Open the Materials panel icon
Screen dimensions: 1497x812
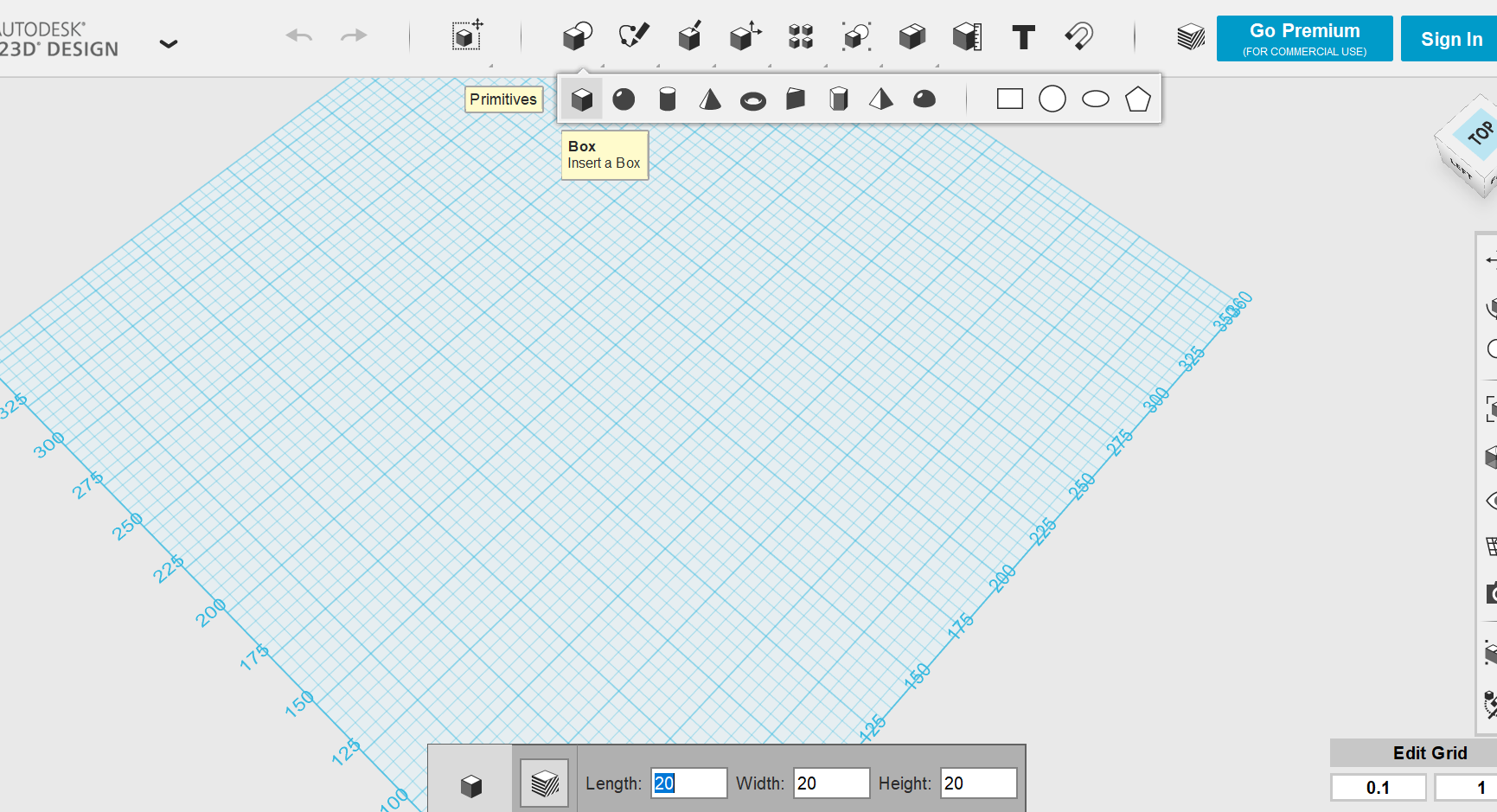1191,36
